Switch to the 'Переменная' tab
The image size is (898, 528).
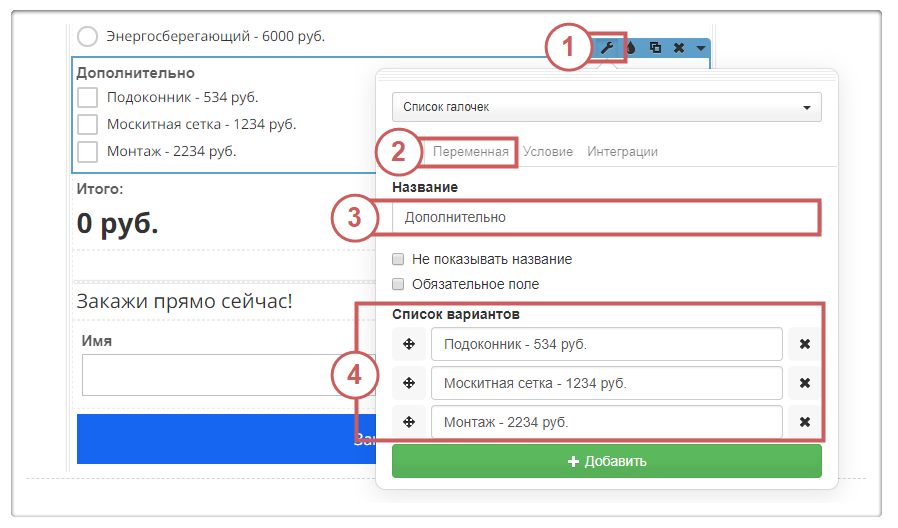[471, 152]
